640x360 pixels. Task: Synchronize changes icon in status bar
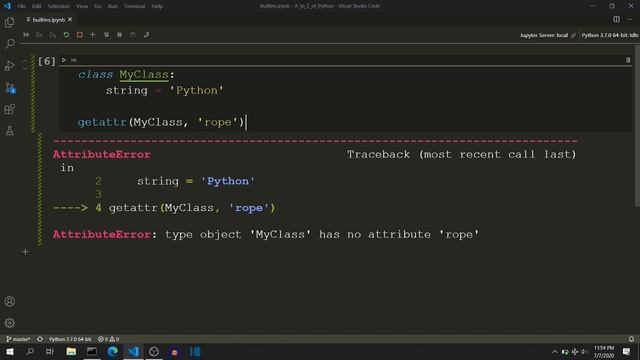pos(40,339)
